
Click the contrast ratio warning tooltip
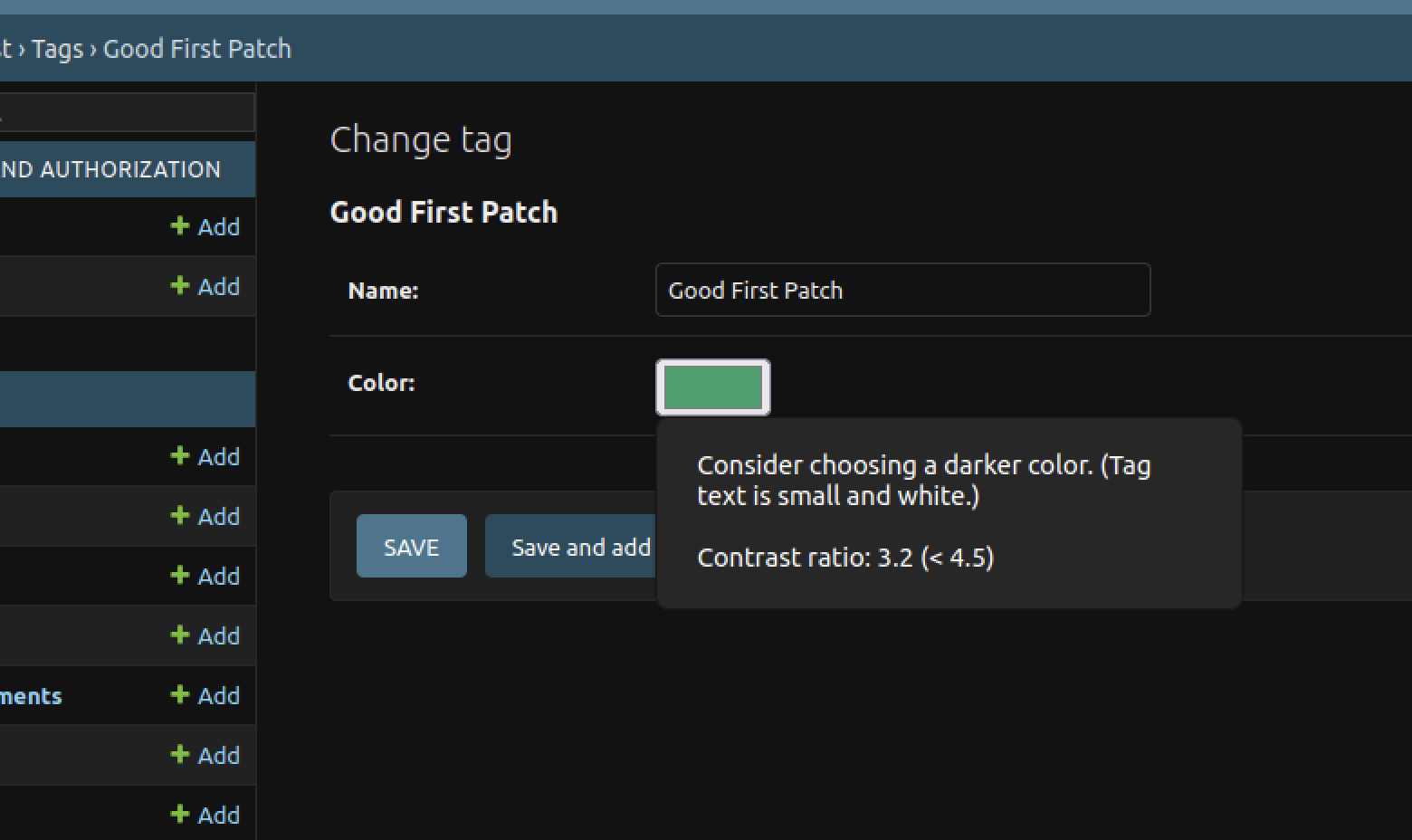[x=949, y=512]
